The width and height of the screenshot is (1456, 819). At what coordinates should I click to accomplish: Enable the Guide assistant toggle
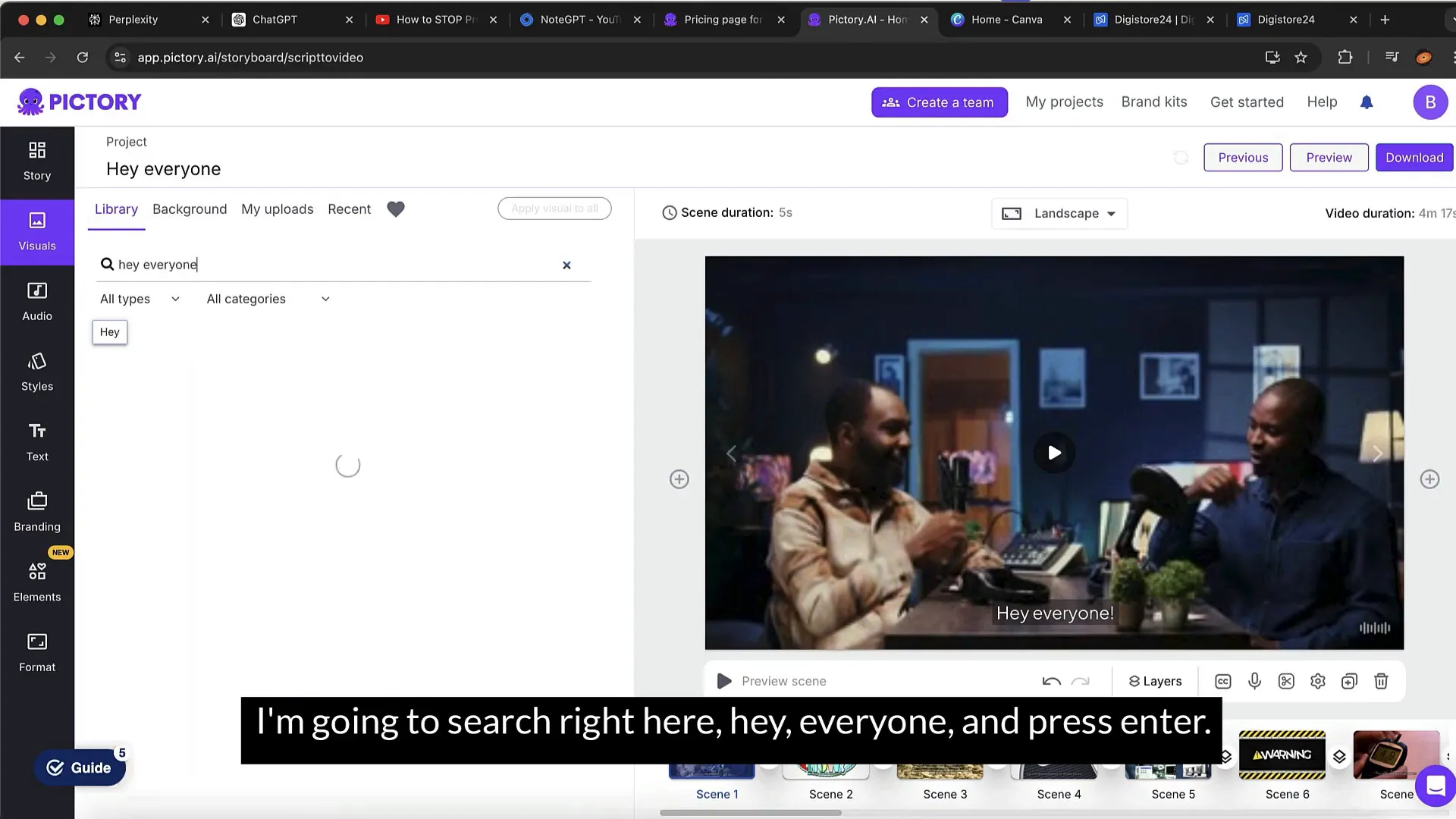(80, 767)
